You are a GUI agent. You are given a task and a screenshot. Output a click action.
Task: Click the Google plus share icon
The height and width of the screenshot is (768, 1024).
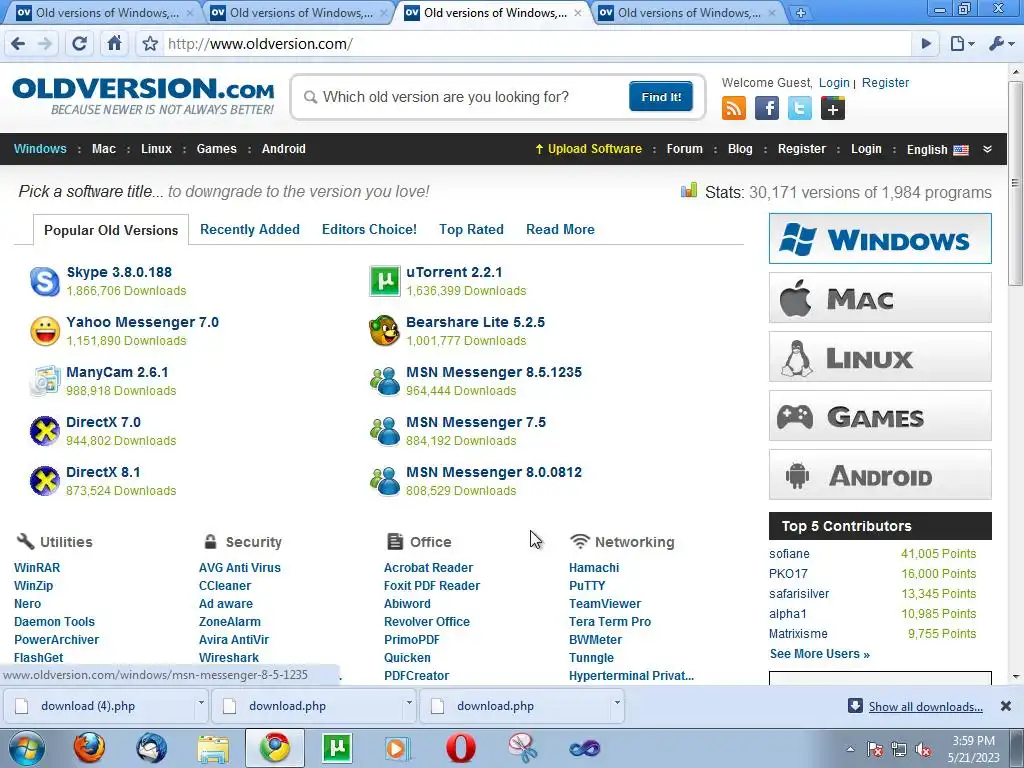pos(833,108)
